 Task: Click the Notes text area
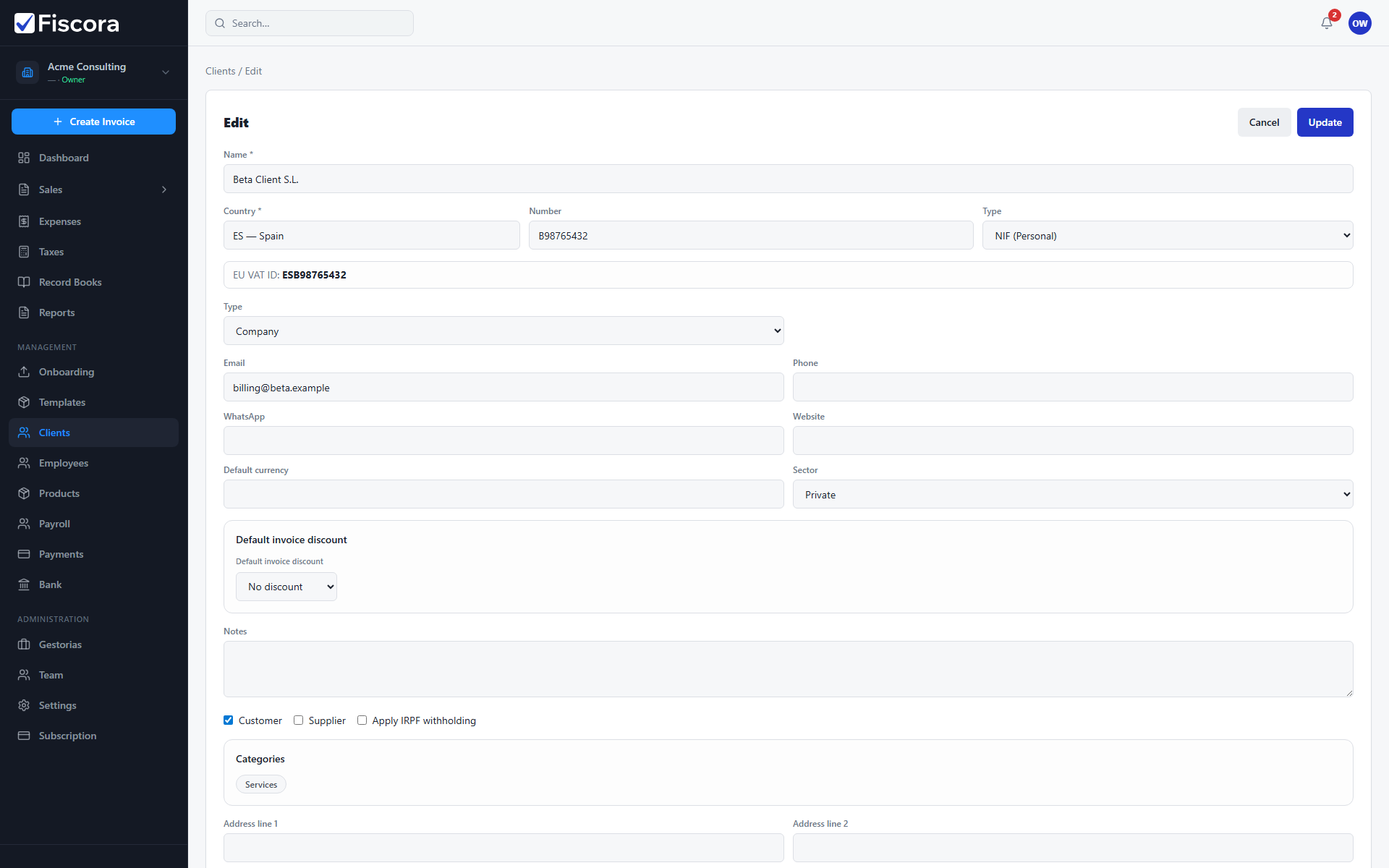pyautogui.click(x=788, y=669)
